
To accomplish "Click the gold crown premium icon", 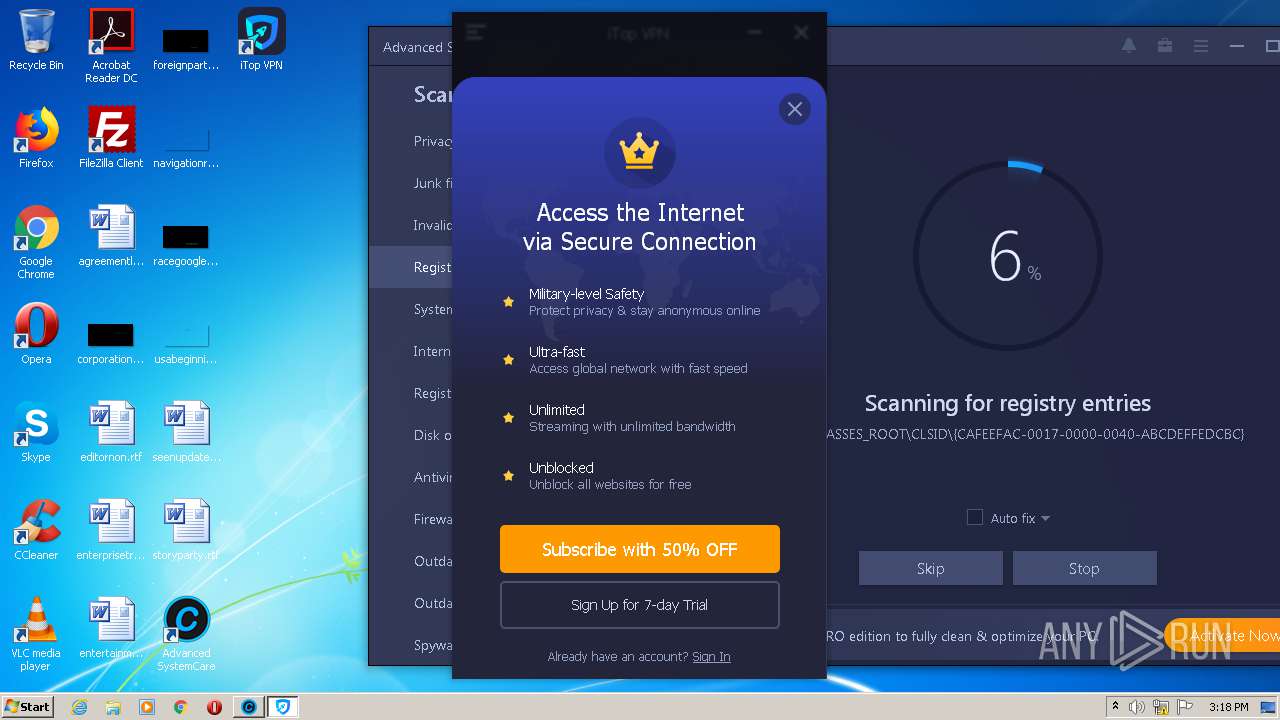I will point(639,152).
